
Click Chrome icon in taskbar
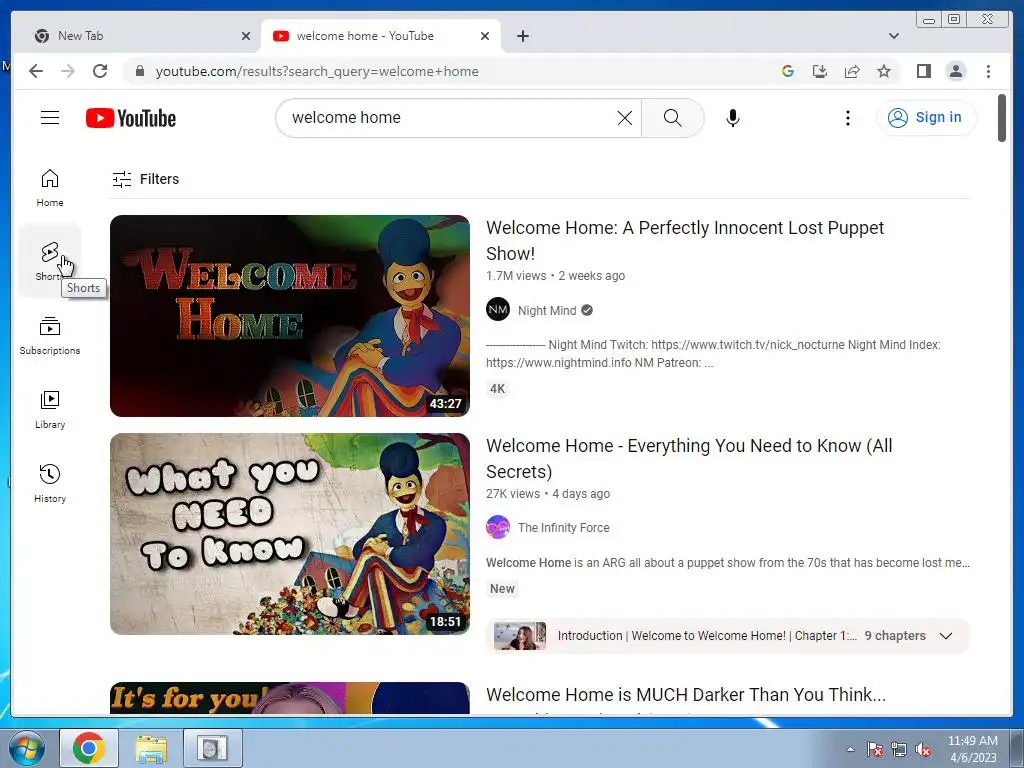(x=89, y=748)
